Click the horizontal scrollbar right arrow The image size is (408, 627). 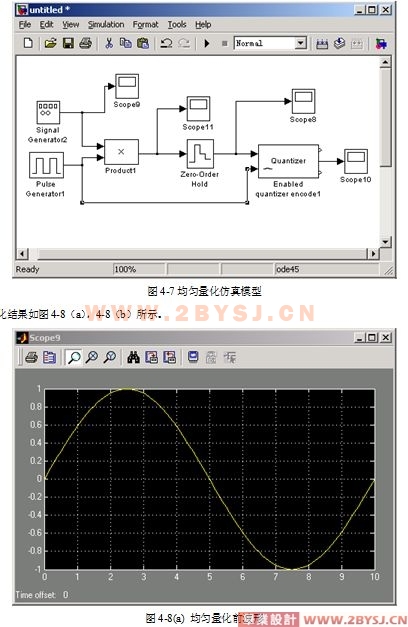[x=373, y=253]
